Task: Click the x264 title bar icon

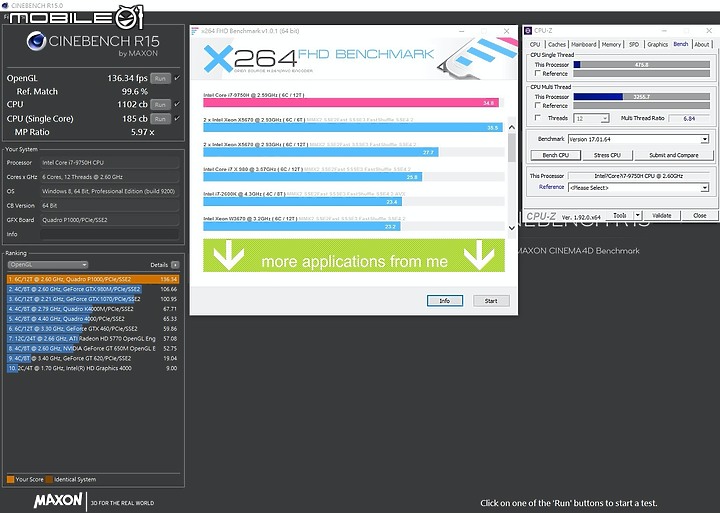Action: (x=195, y=31)
